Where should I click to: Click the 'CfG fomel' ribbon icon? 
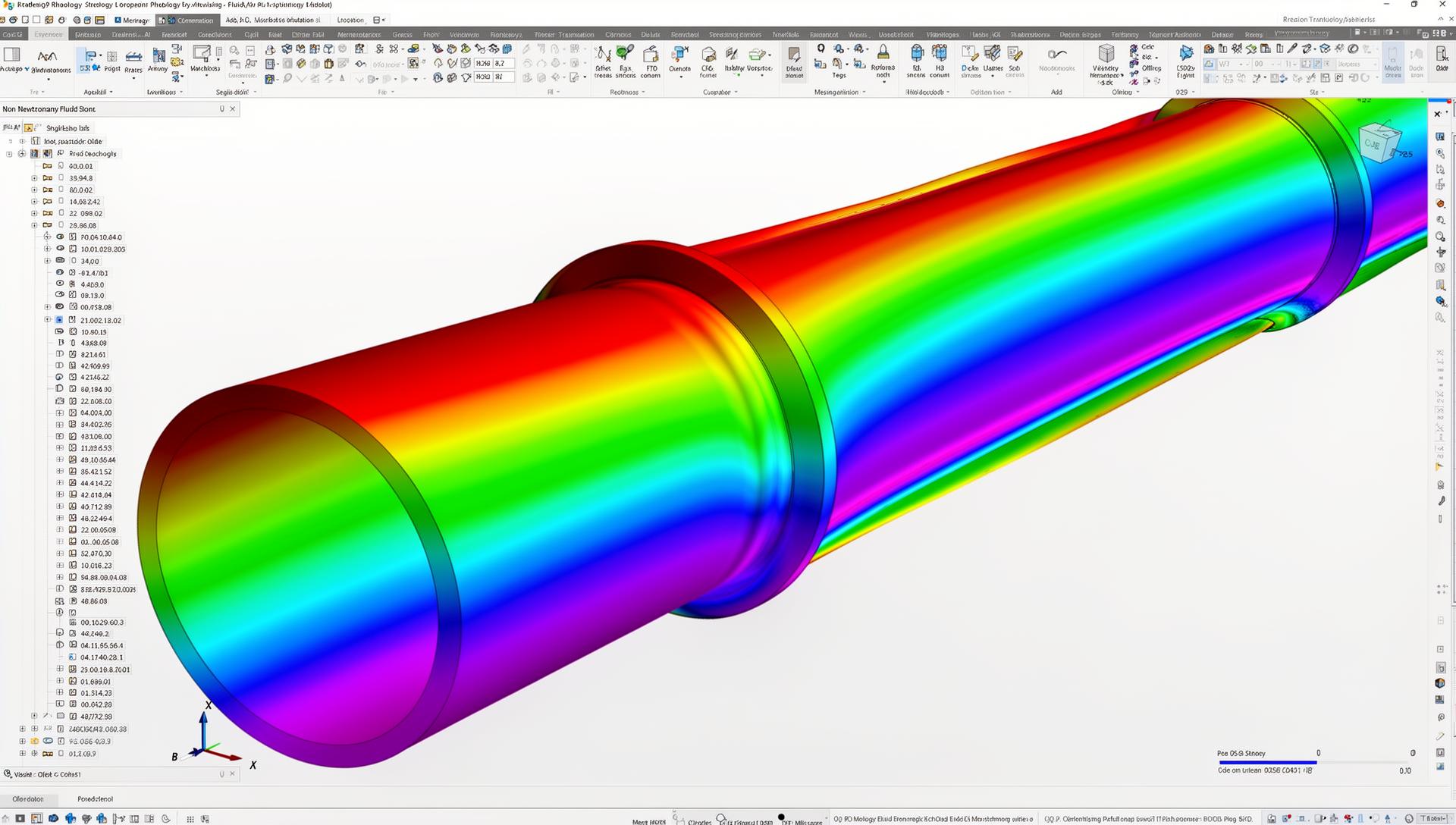pyautogui.click(x=708, y=54)
